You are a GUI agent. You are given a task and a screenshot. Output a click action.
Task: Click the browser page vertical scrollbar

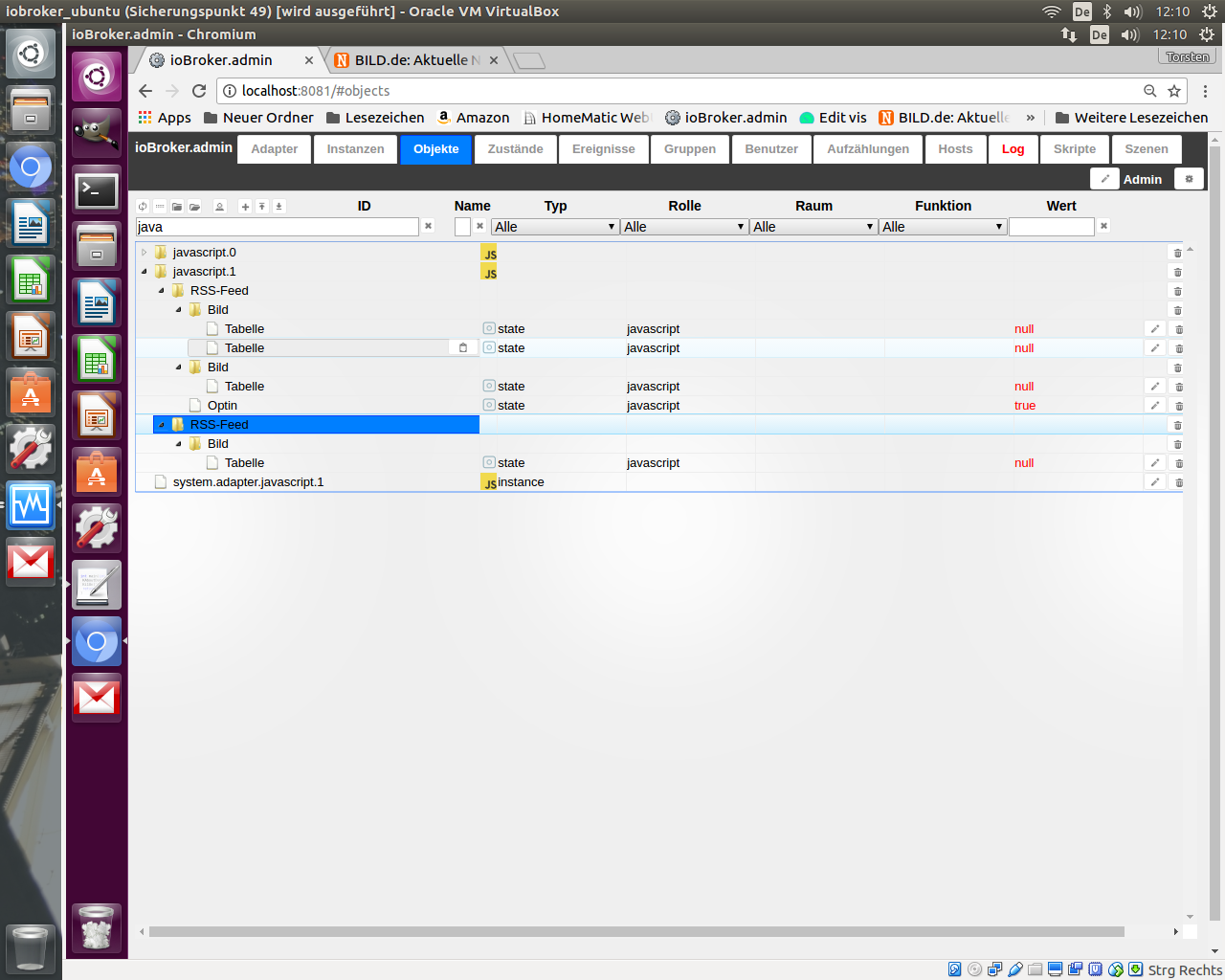(1215, 531)
